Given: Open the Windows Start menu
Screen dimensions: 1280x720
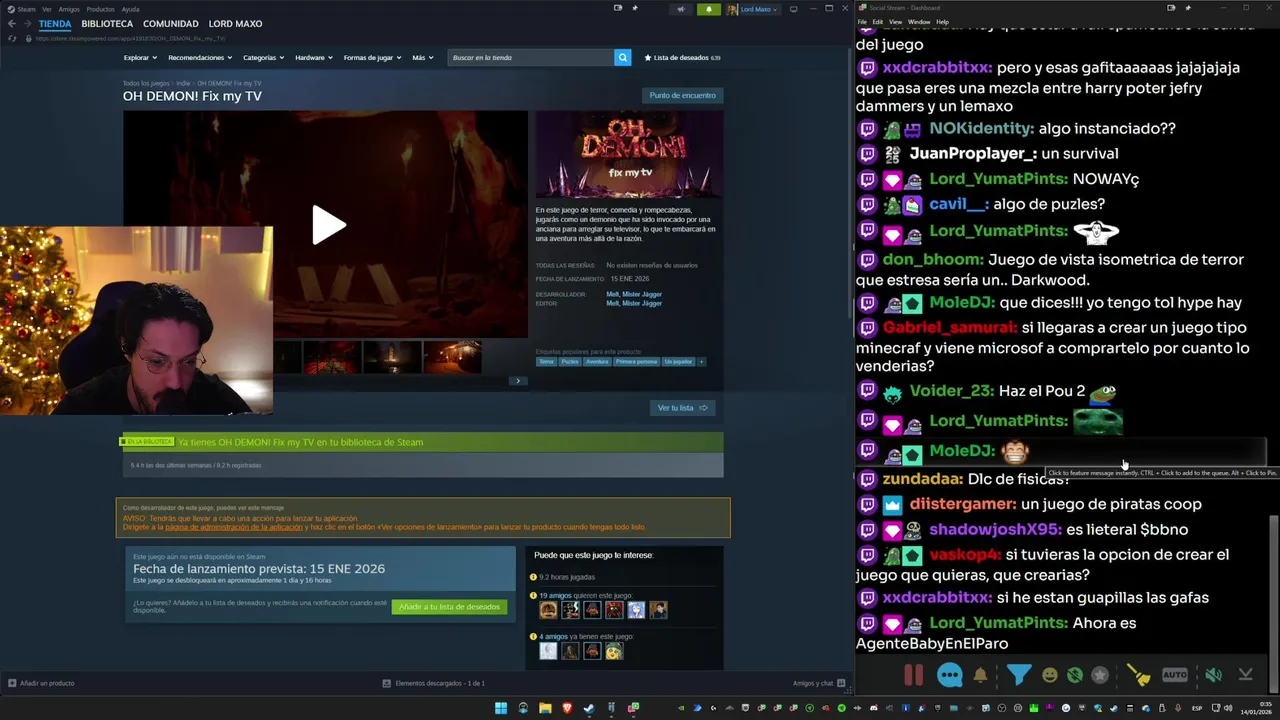Looking at the screenshot, I should click(x=501, y=708).
